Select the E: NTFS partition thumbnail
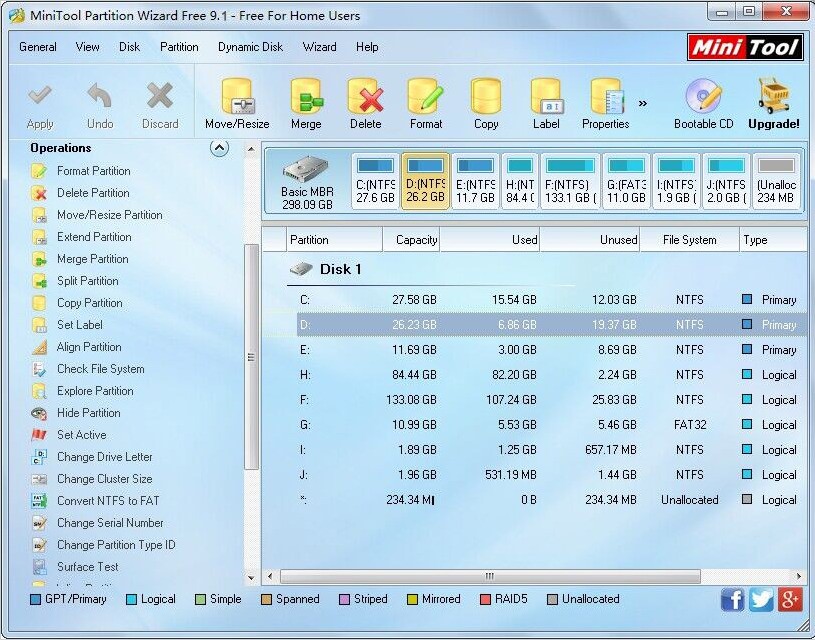Screen dimensions: 815x640 click(473, 180)
